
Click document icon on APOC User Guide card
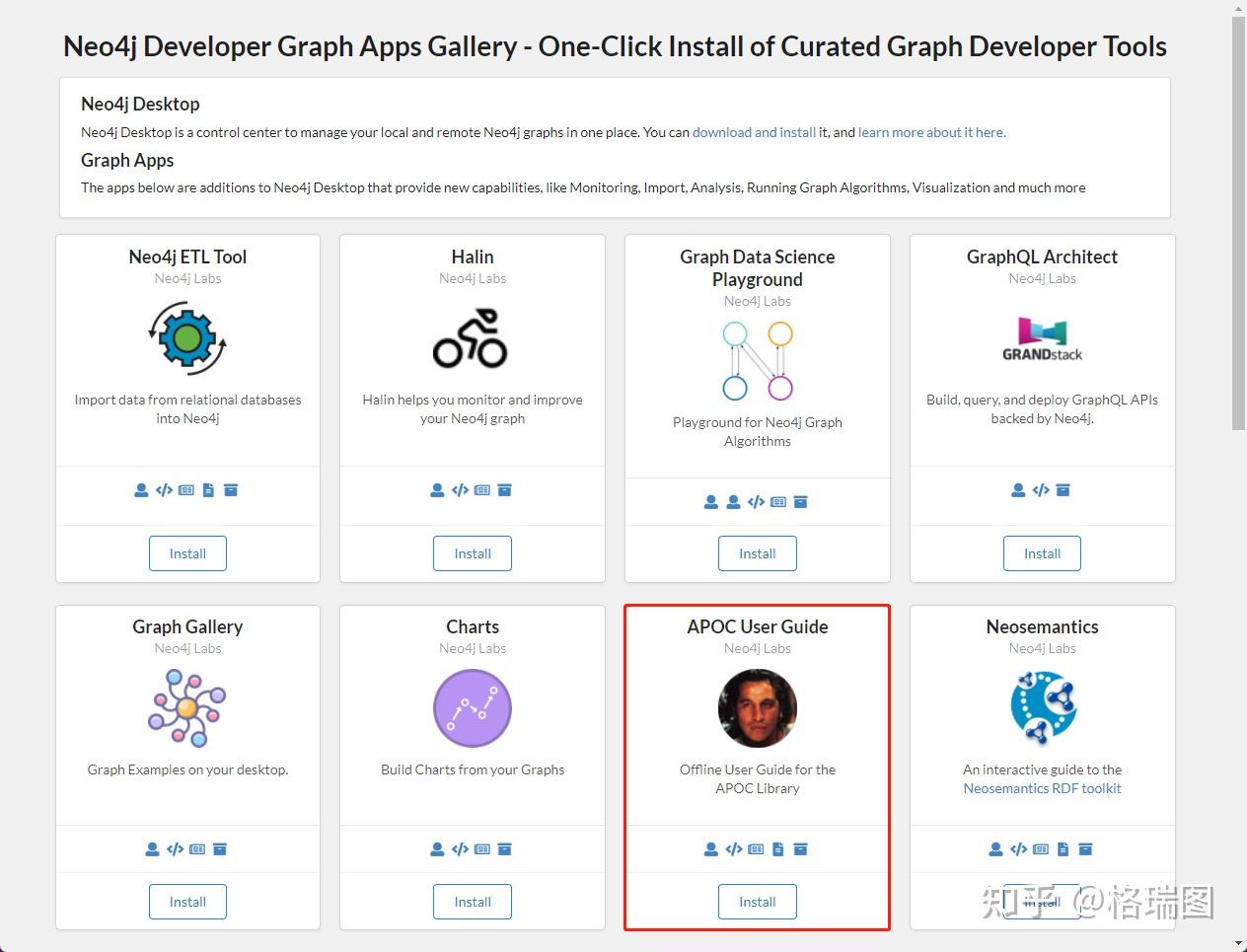pos(778,849)
